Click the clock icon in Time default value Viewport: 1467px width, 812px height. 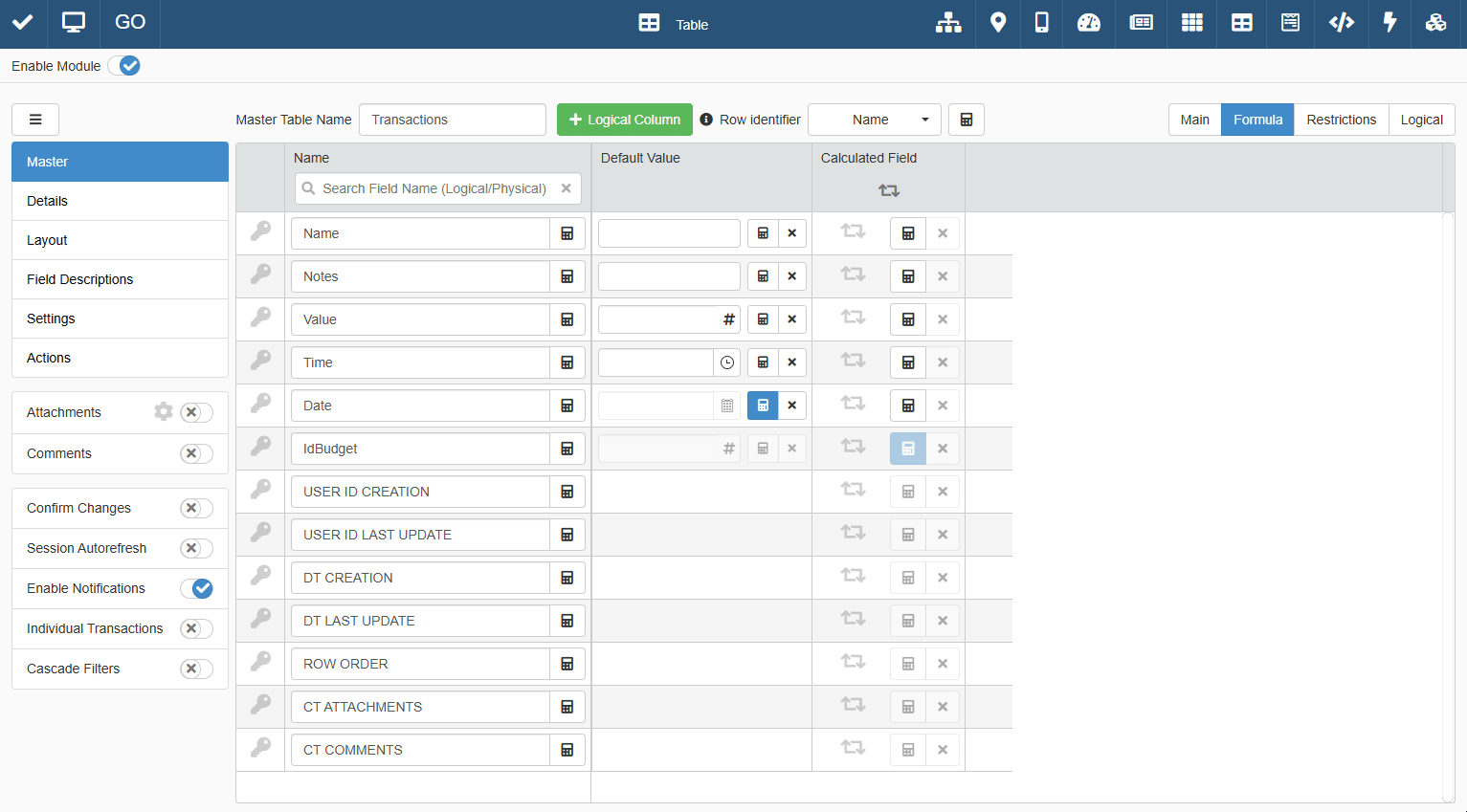click(x=727, y=362)
